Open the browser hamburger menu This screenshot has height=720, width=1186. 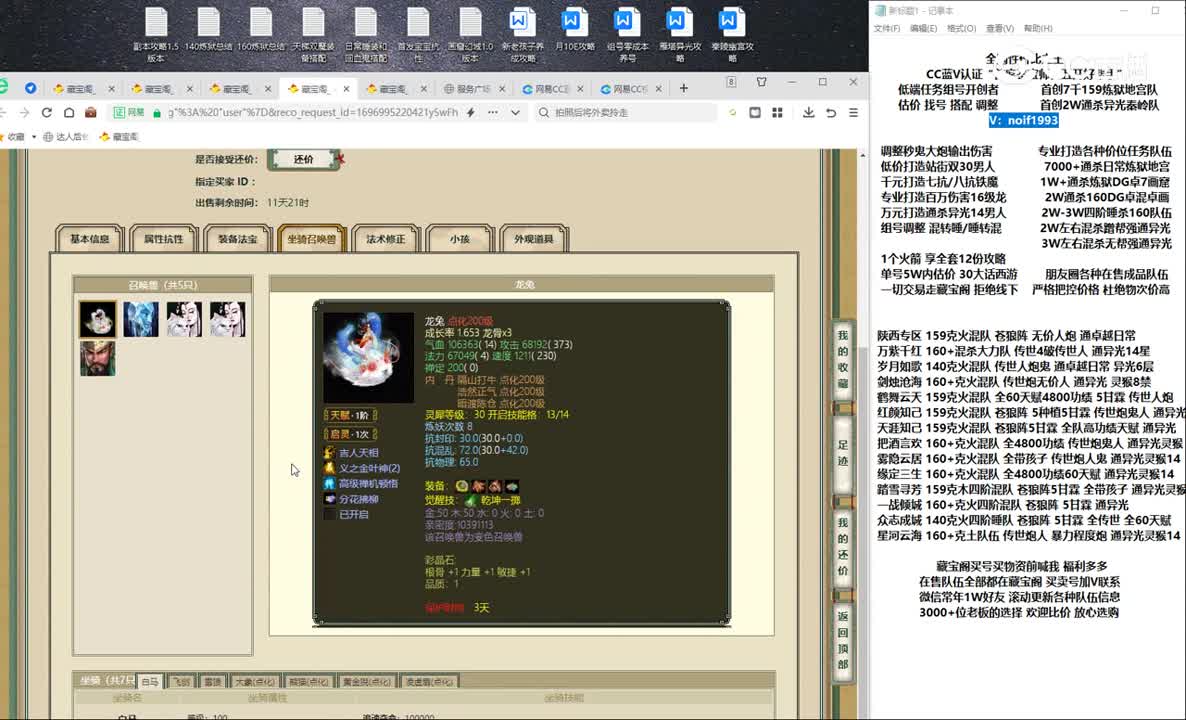(853, 112)
